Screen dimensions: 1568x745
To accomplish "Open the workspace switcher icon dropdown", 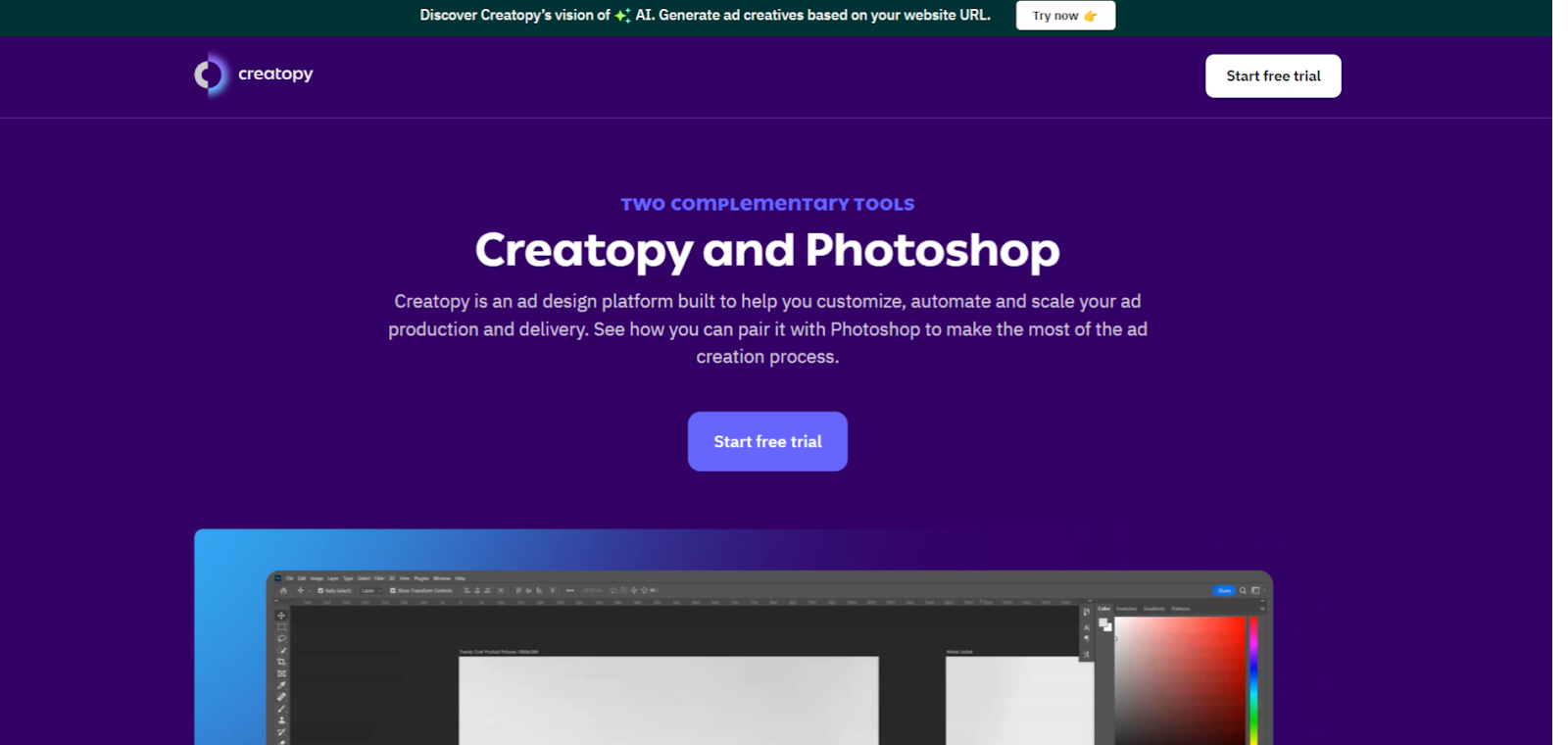I will [x=1257, y=590].
